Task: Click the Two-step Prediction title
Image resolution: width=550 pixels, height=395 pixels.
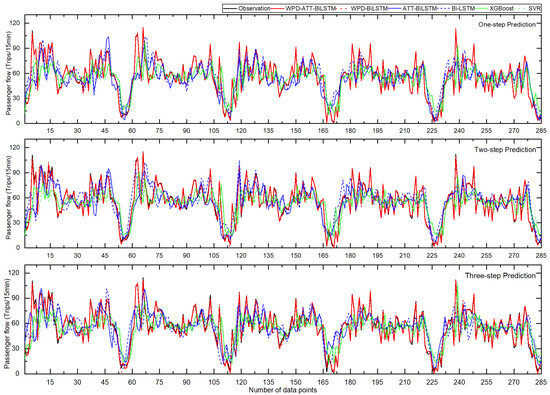Action: click(x=505, y=149)
